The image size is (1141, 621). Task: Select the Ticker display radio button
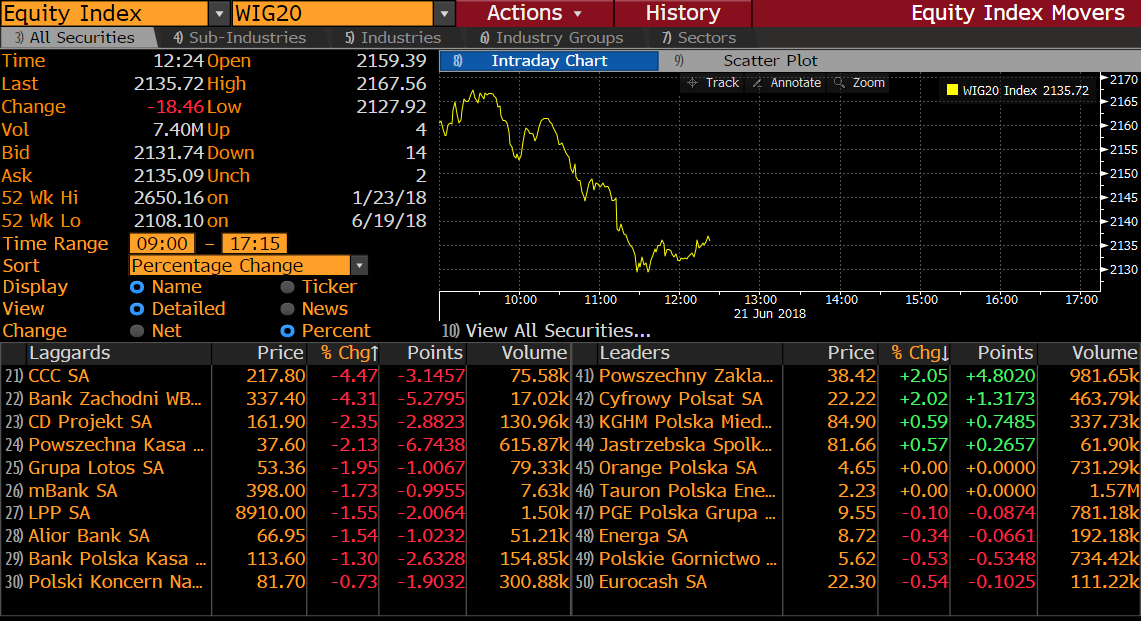pos(288,287)
